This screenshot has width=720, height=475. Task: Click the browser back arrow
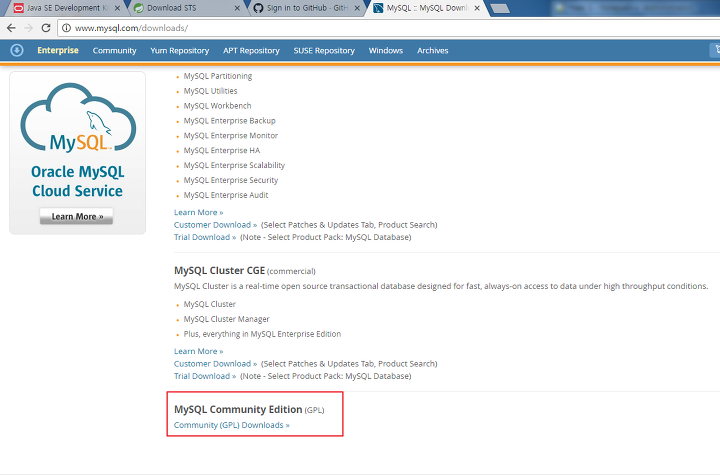[11, 28]
